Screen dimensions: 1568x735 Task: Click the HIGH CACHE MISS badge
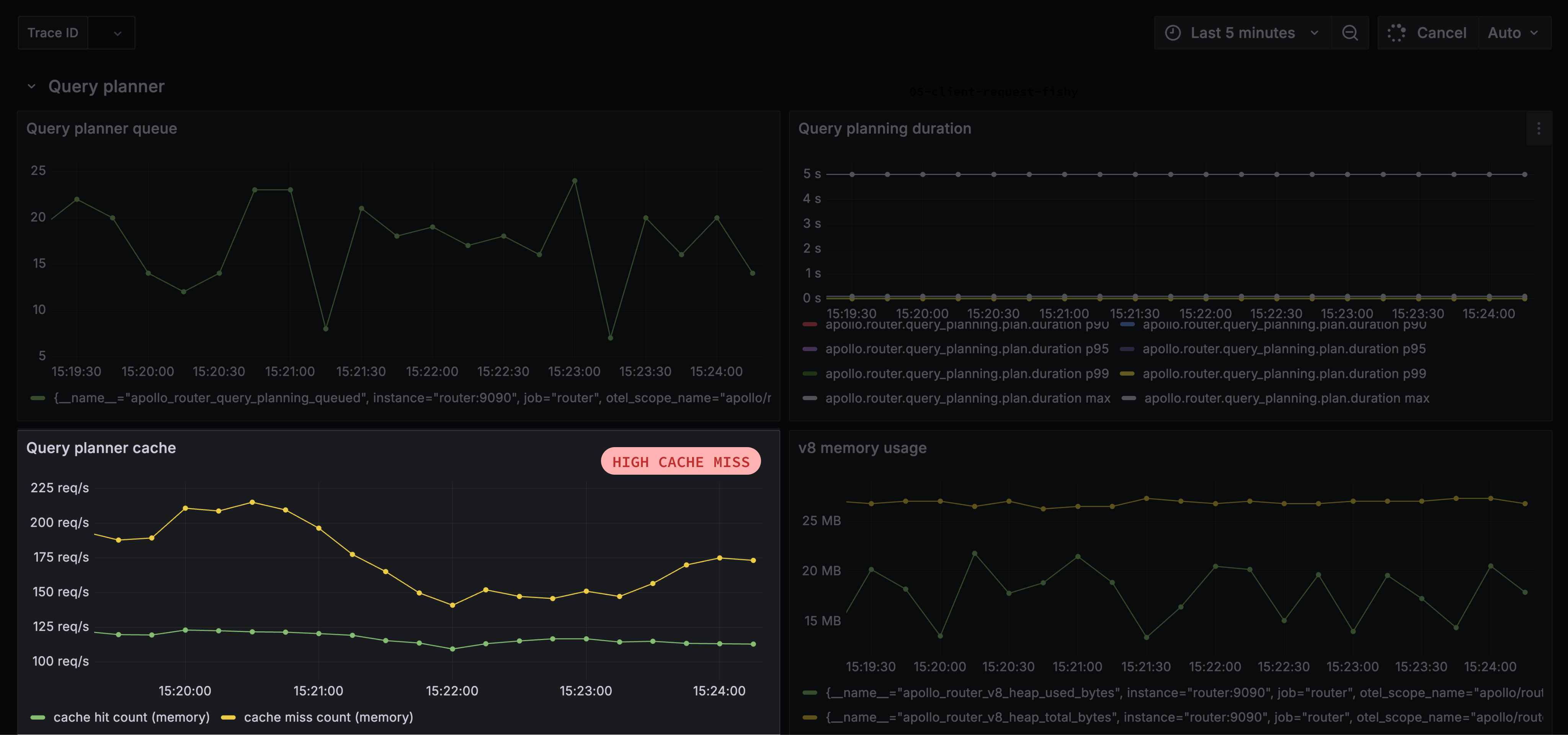point(681,461)
